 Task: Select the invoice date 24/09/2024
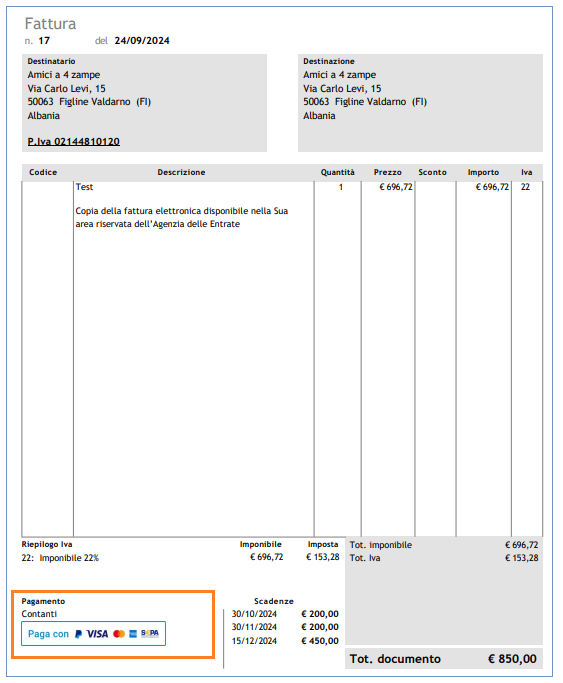pyautogui.click(x=142, y=41)
